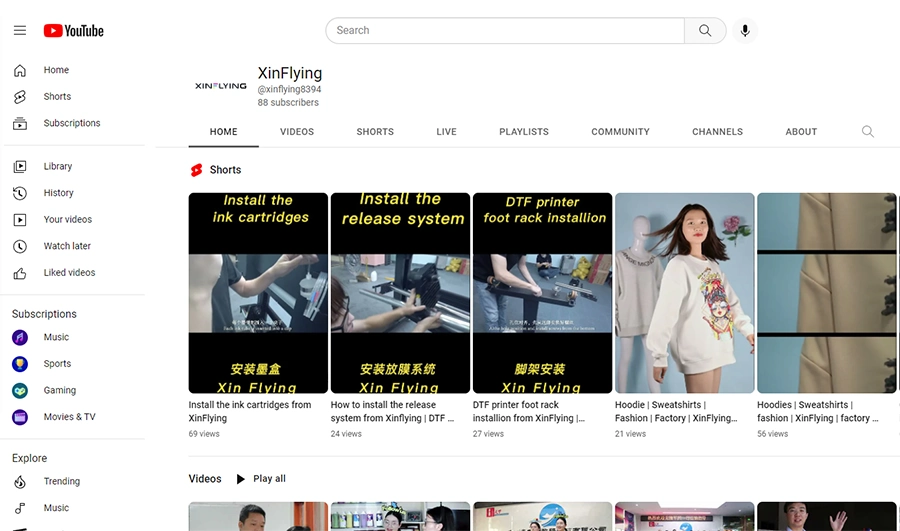Click the Trending flame icon
The image size is (900, 531).
[x=20, y=482]
